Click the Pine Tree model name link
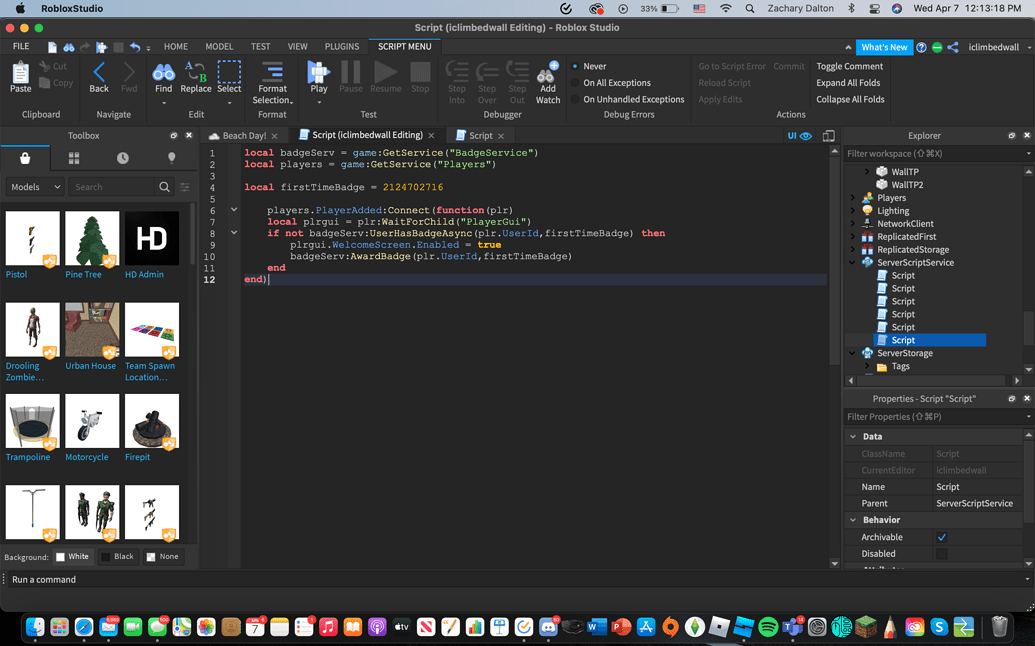 83,275
